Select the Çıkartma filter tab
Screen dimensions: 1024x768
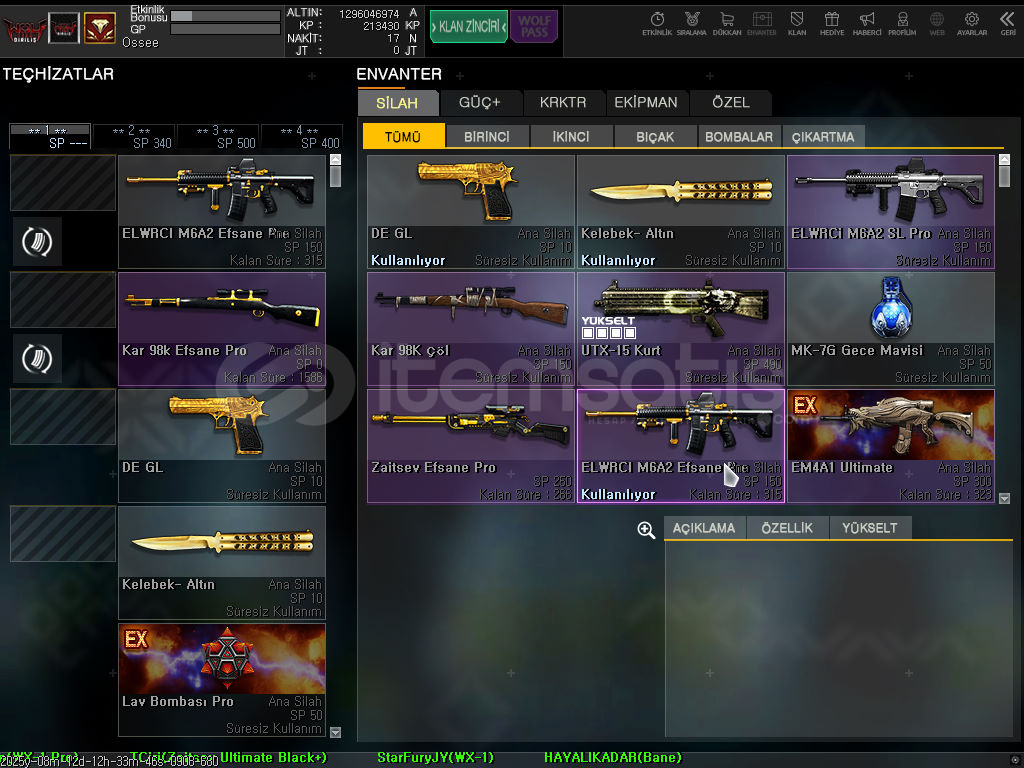coord(823,136)
